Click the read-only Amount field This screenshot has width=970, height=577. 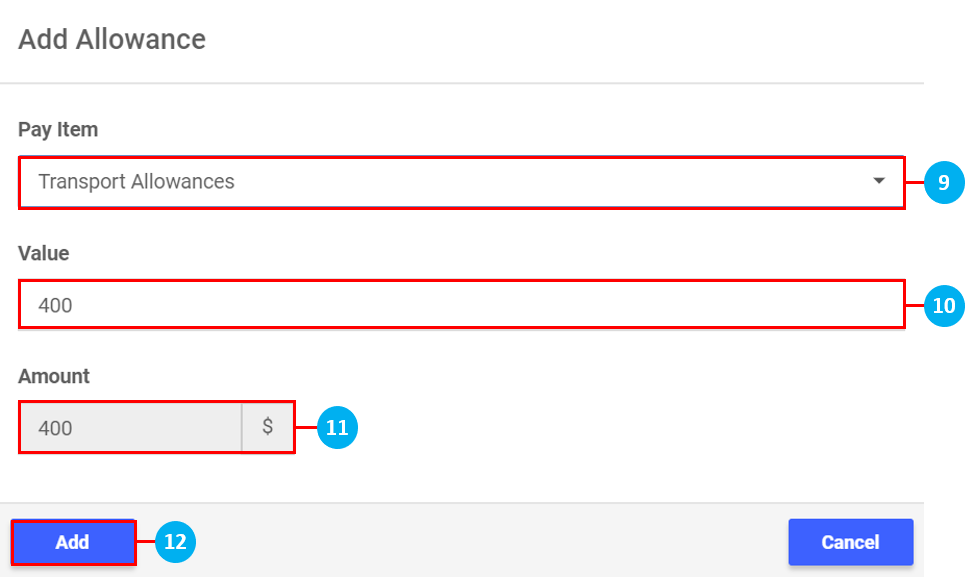(130, 428)
